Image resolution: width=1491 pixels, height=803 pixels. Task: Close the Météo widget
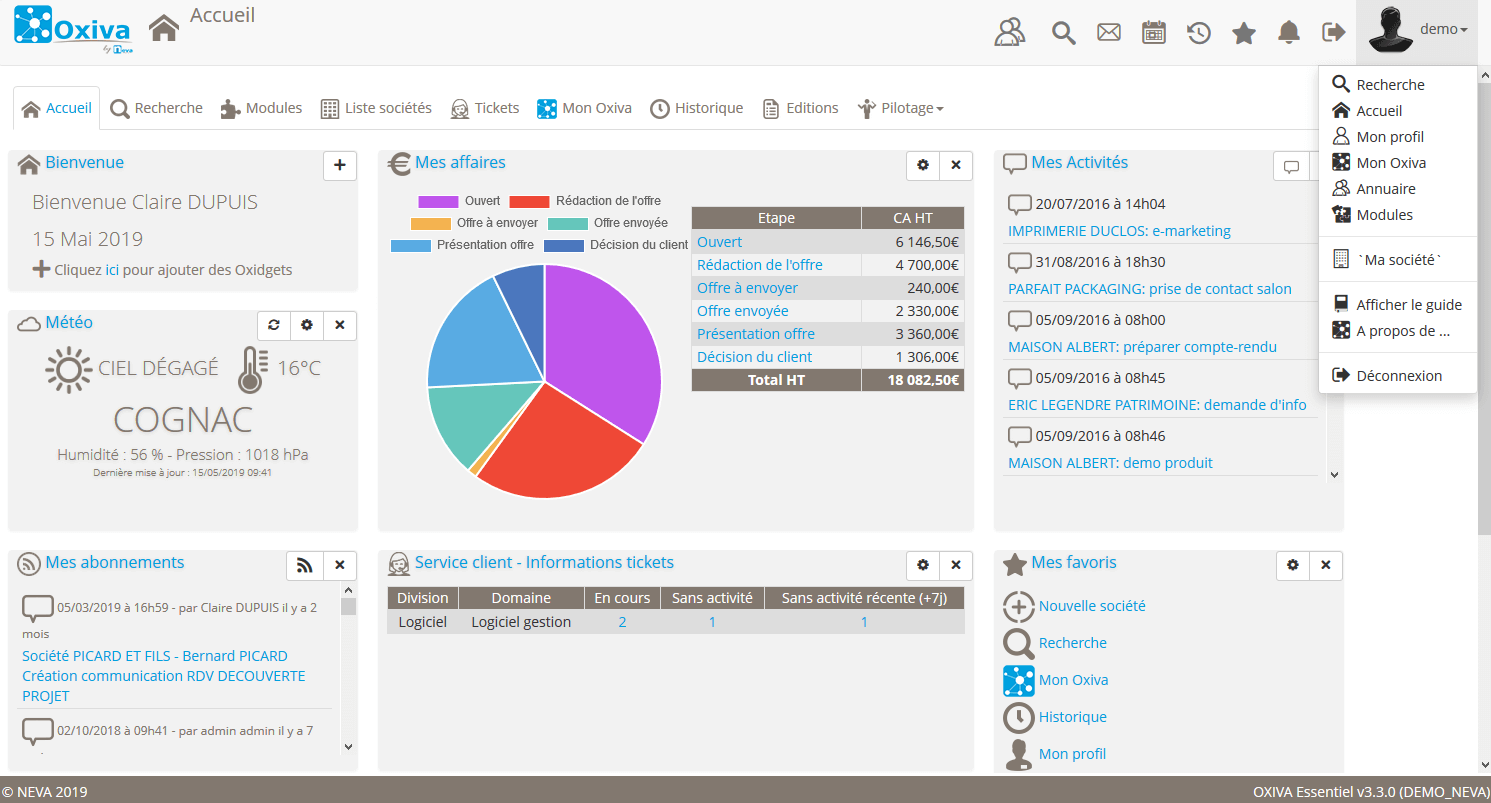tap(340, 325)
